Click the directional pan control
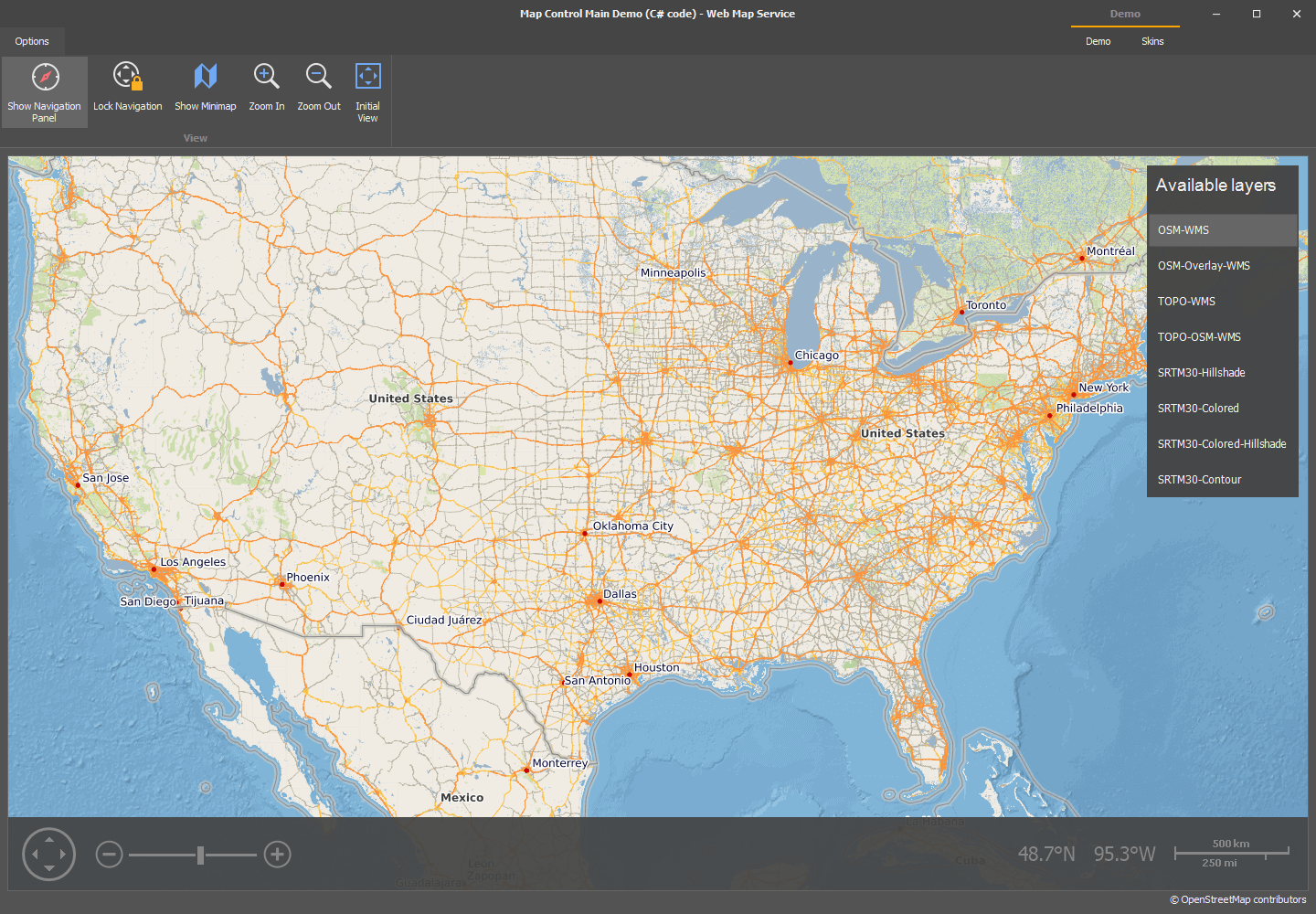Image resolution: width=1316 pixels, height=914 pixels. [x=48, y=854]
